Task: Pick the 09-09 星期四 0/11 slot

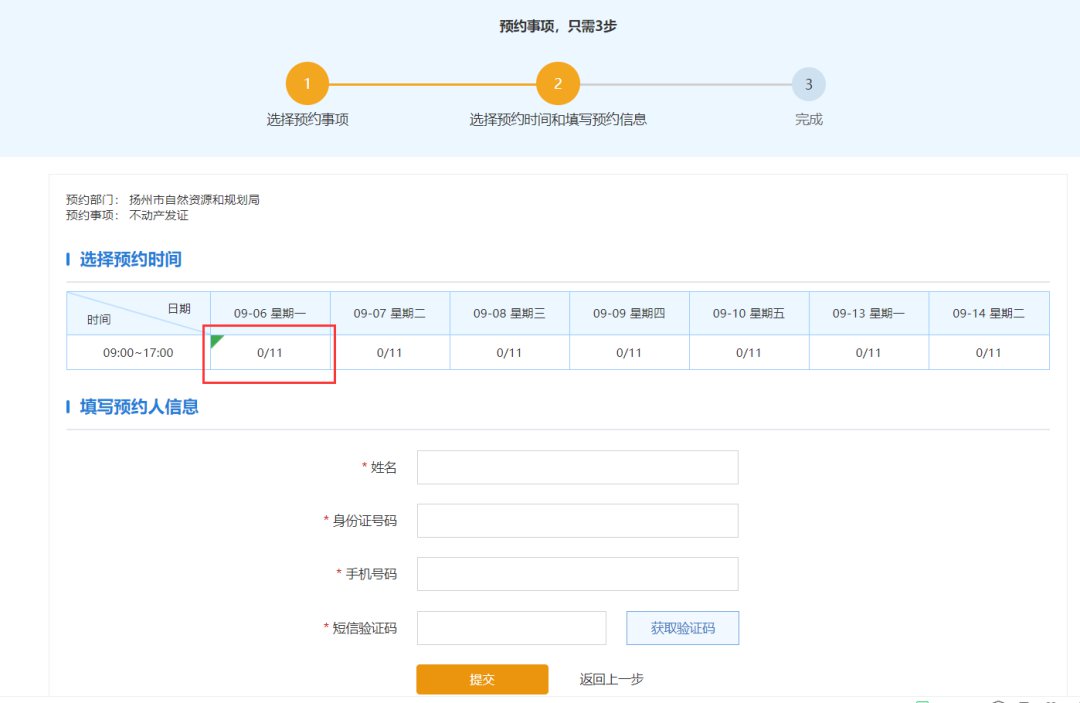Action: coord(629,353)
